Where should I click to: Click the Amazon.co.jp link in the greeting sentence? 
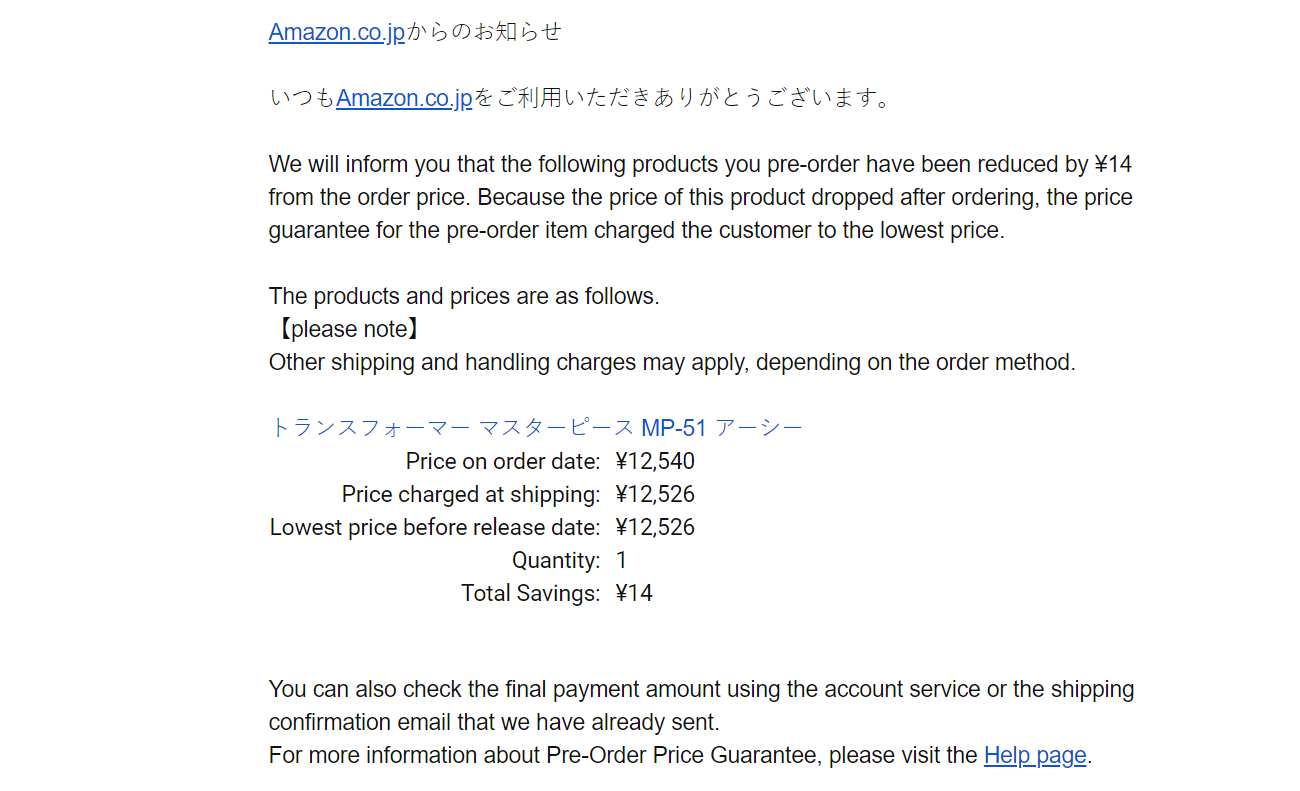(404, 99)
